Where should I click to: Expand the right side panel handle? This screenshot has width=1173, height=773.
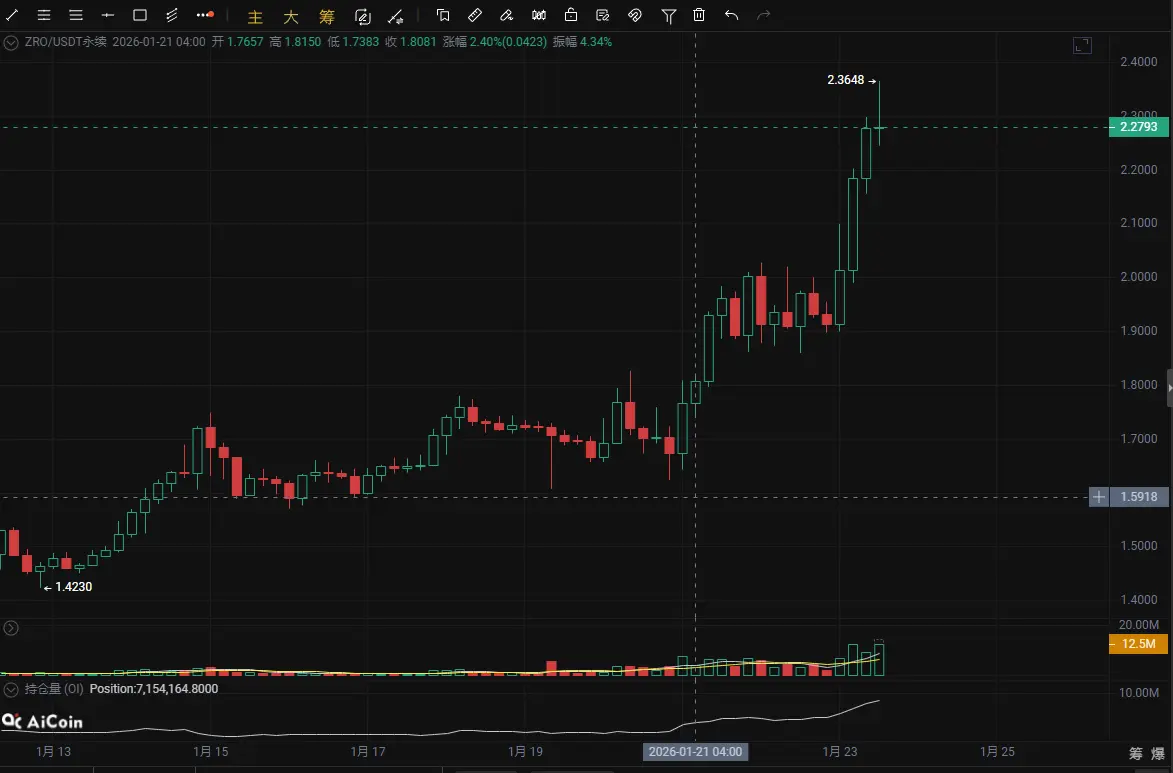click(1169, 388)
